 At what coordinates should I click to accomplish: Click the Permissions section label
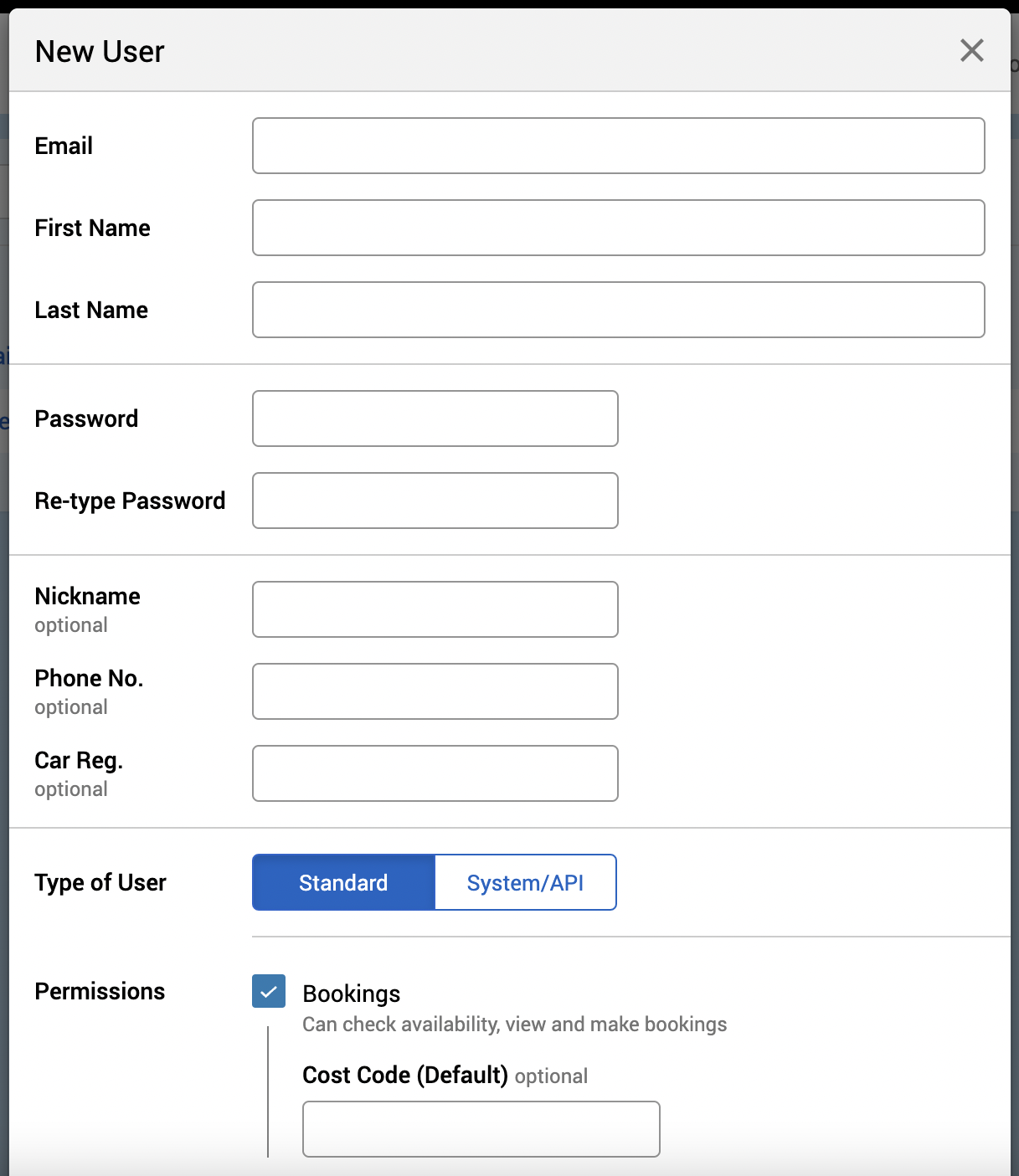[100, 991]
